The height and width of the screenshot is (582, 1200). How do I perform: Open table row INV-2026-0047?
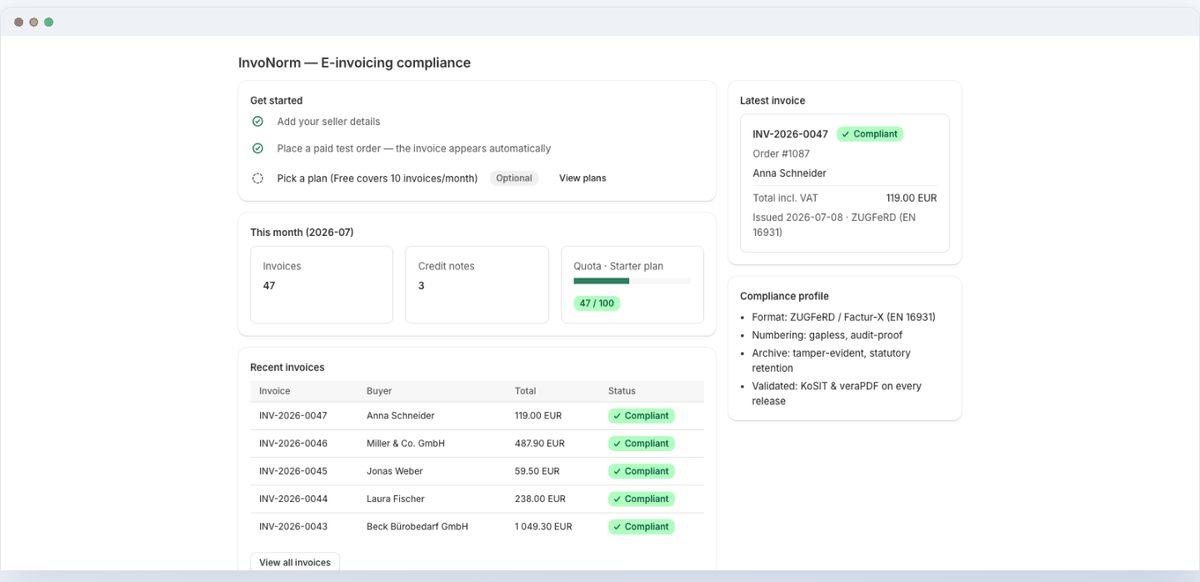coord(477,415)
